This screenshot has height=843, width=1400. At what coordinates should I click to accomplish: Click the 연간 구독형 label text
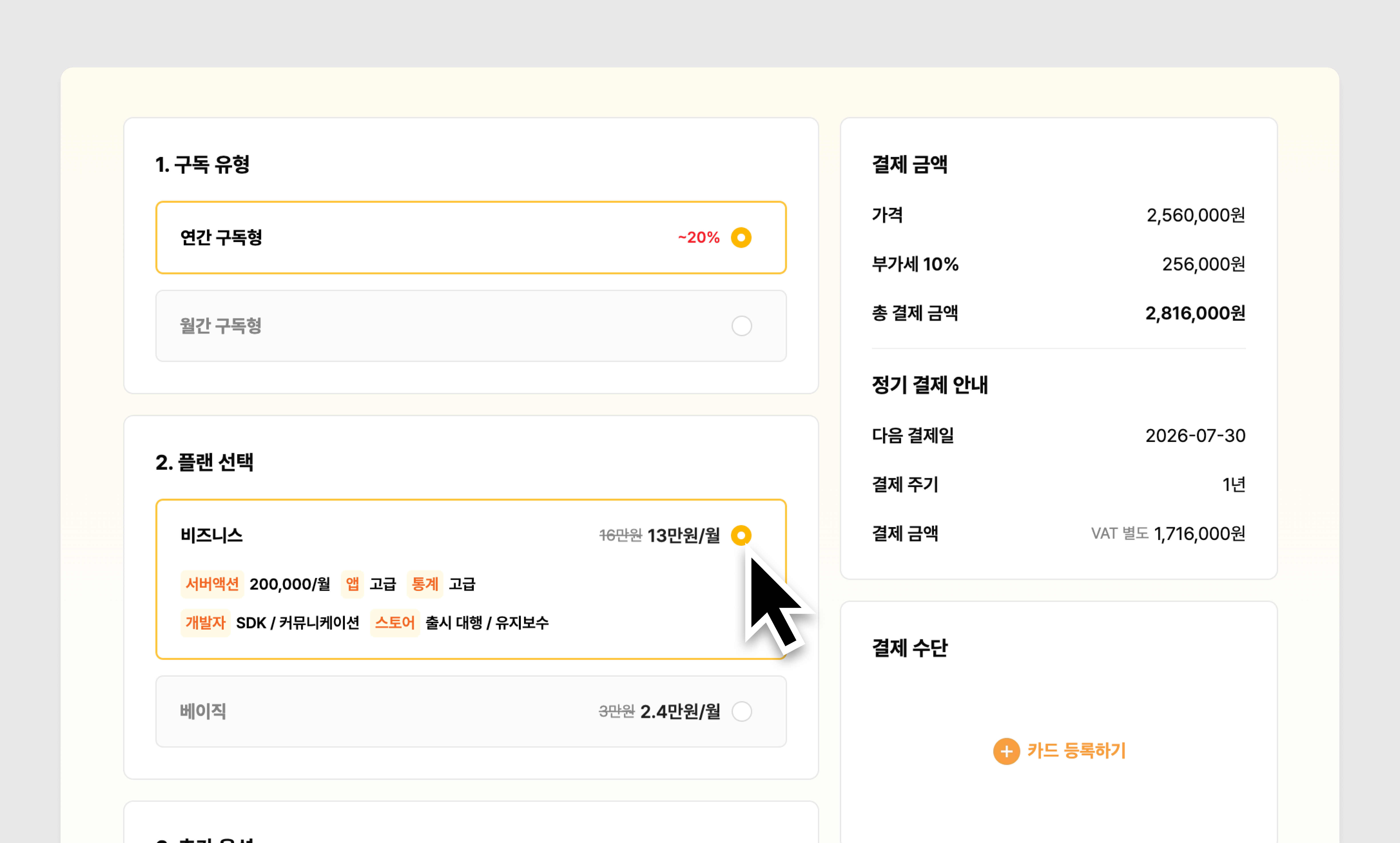click(221, 237)
